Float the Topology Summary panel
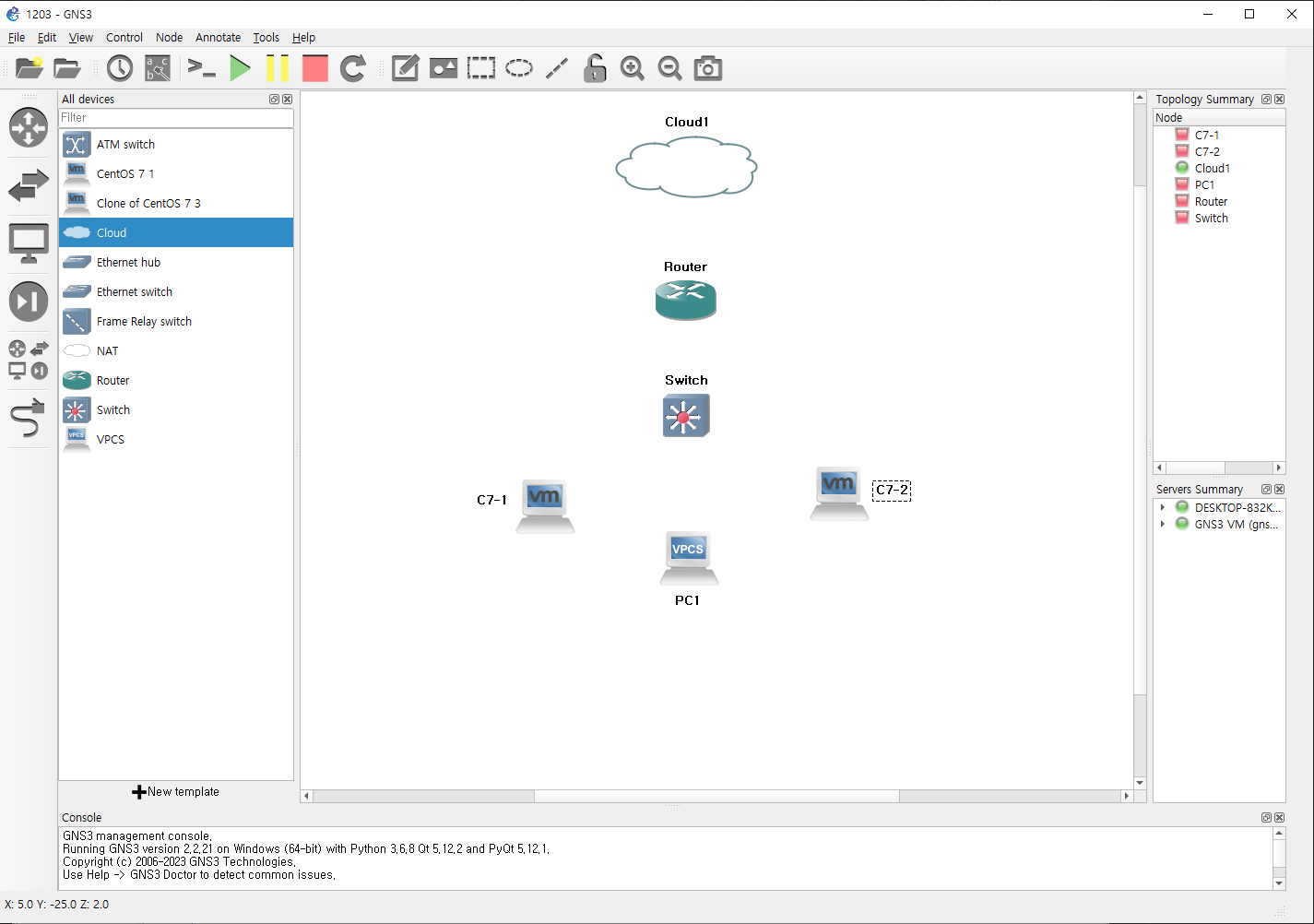The image size is (1314, 924). pyautogui.click(x=1266, y=100)
